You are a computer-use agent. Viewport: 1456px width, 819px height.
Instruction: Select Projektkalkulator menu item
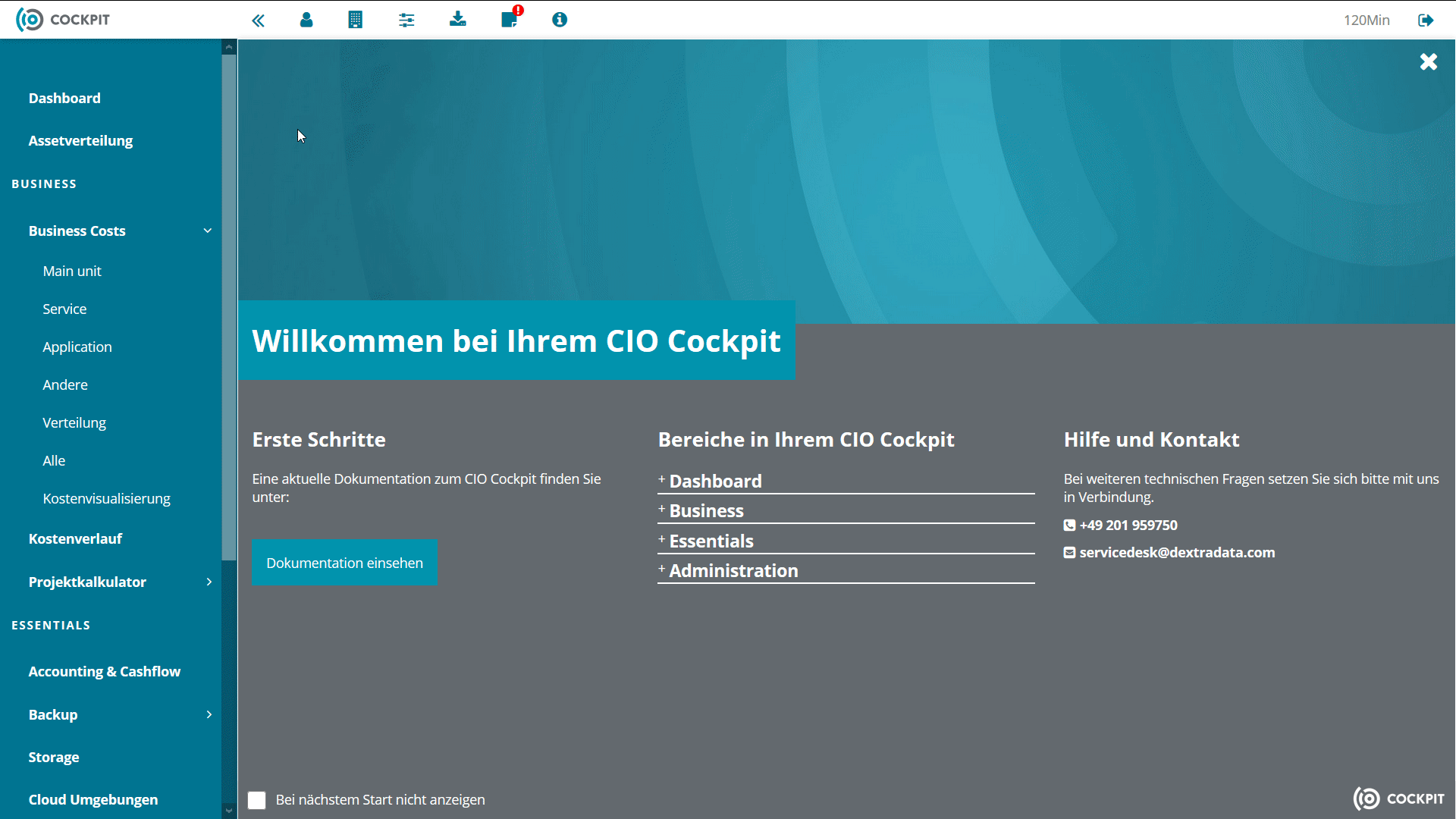(87, 582)
